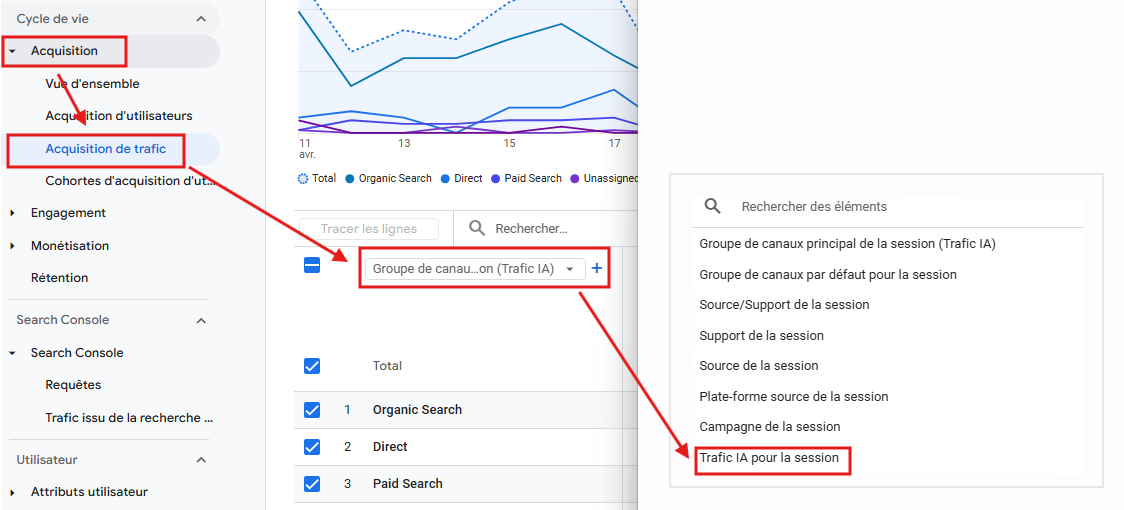This screenshot has height=510, width=1124.
Task: Toggle the Total row checkbox
Action: point(312,366)
